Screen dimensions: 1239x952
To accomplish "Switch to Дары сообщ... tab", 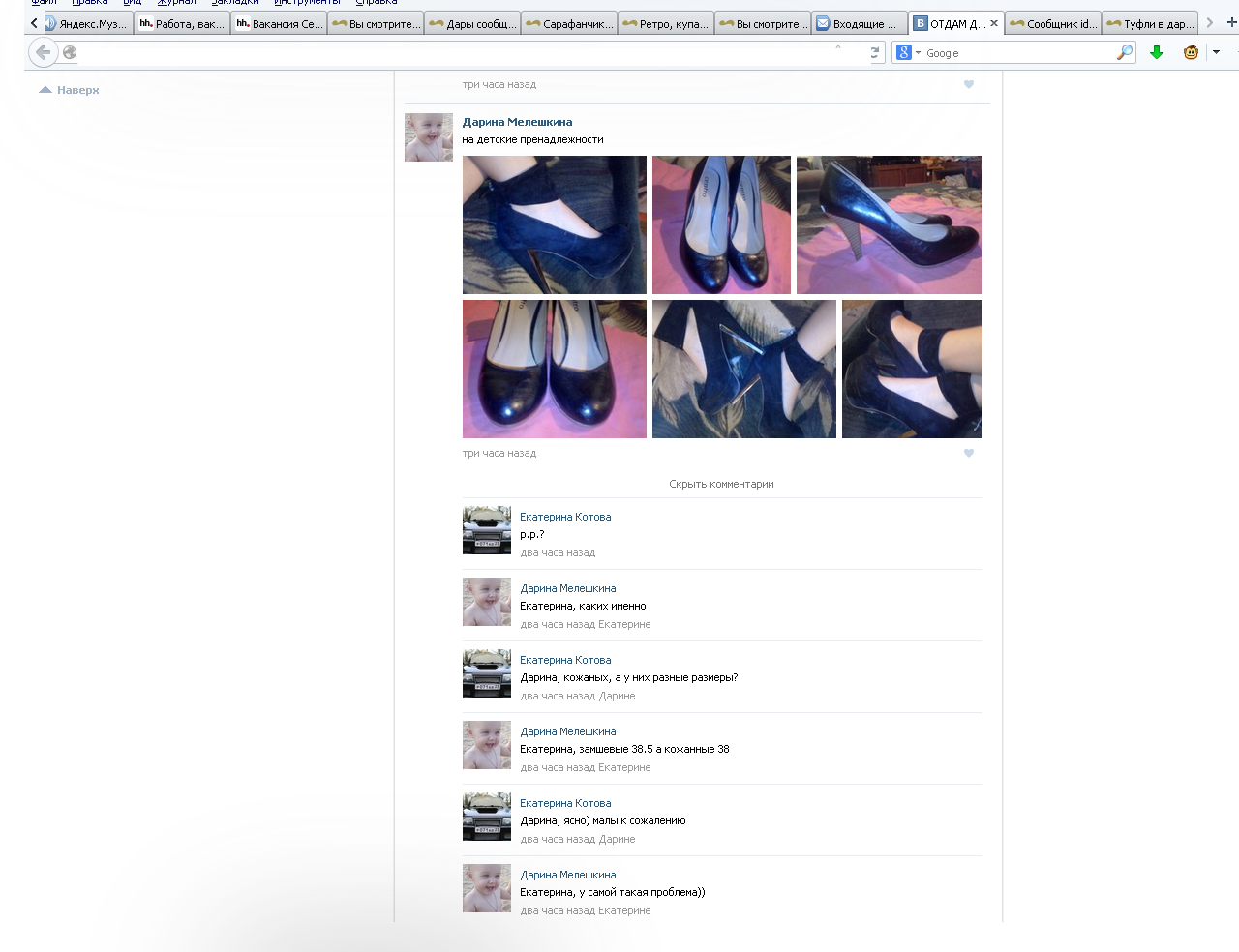I will [472, 24].
